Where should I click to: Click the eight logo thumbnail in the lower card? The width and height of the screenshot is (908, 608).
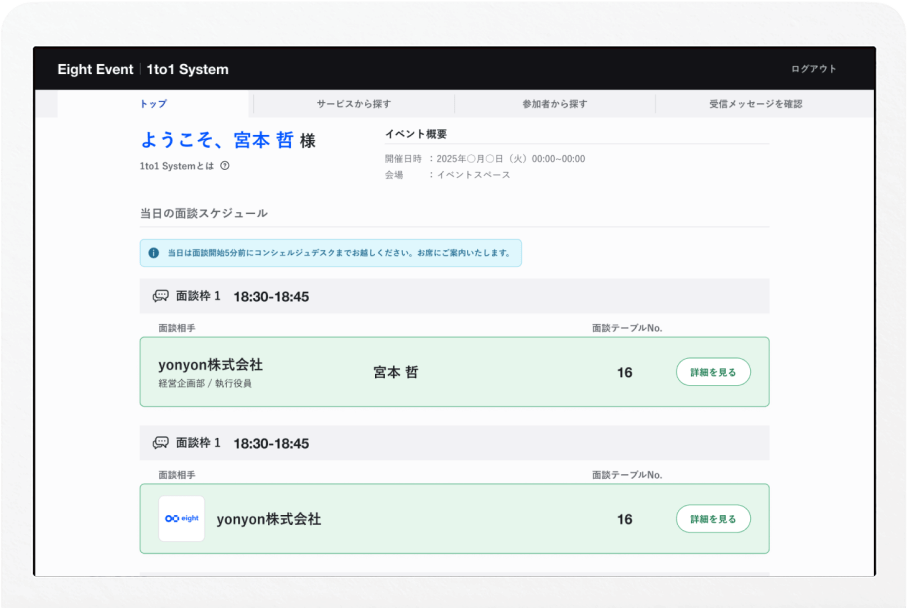tap(182, 519)
